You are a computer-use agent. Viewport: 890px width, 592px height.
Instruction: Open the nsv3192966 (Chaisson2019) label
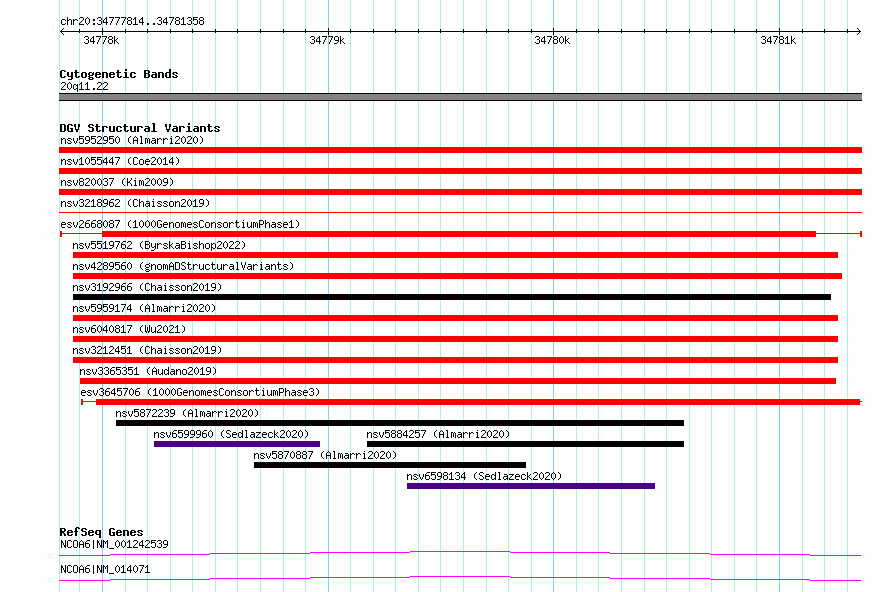tap(147, 287)
